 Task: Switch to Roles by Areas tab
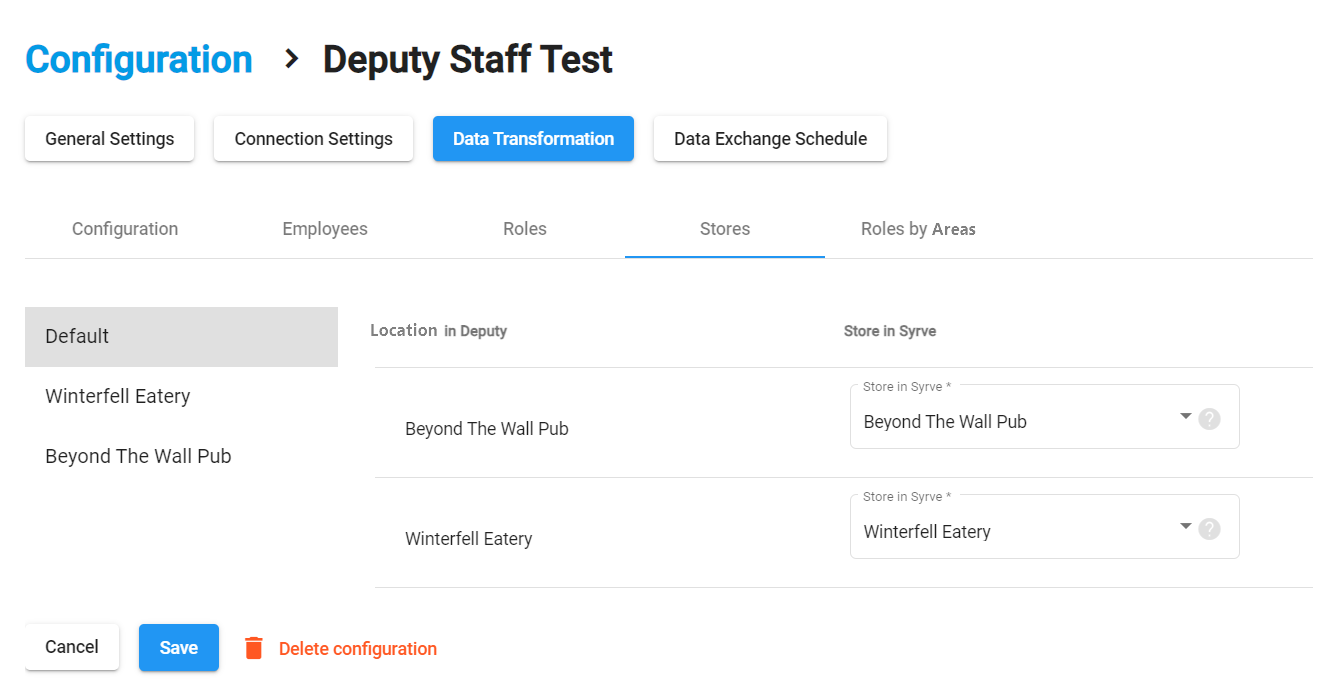coord(918,229)
